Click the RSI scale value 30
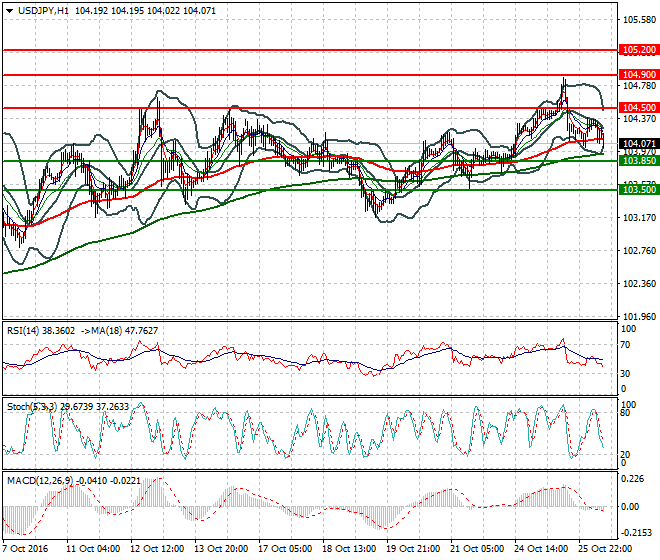 (625, 374)
